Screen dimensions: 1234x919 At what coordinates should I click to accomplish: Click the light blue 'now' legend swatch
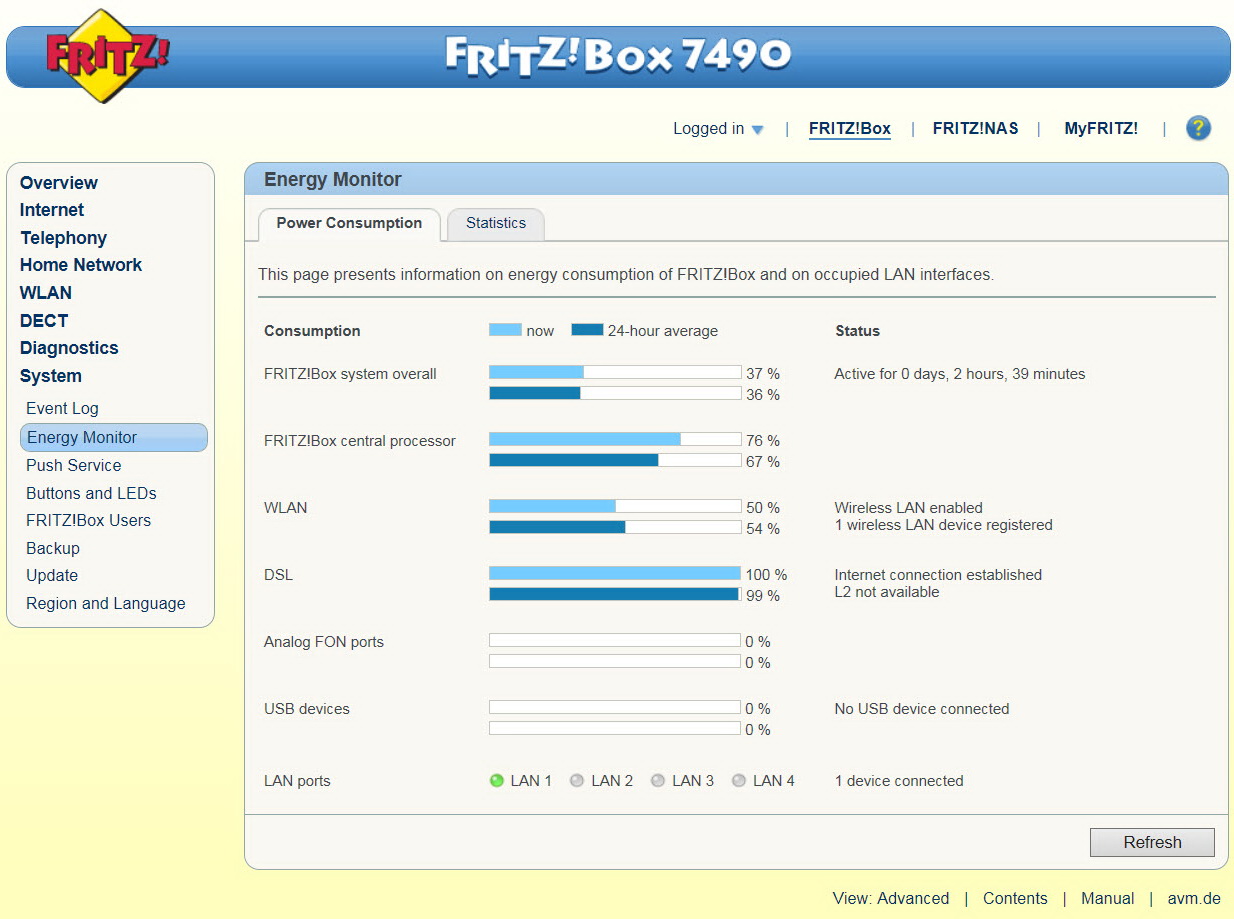[x=505, y=329]
